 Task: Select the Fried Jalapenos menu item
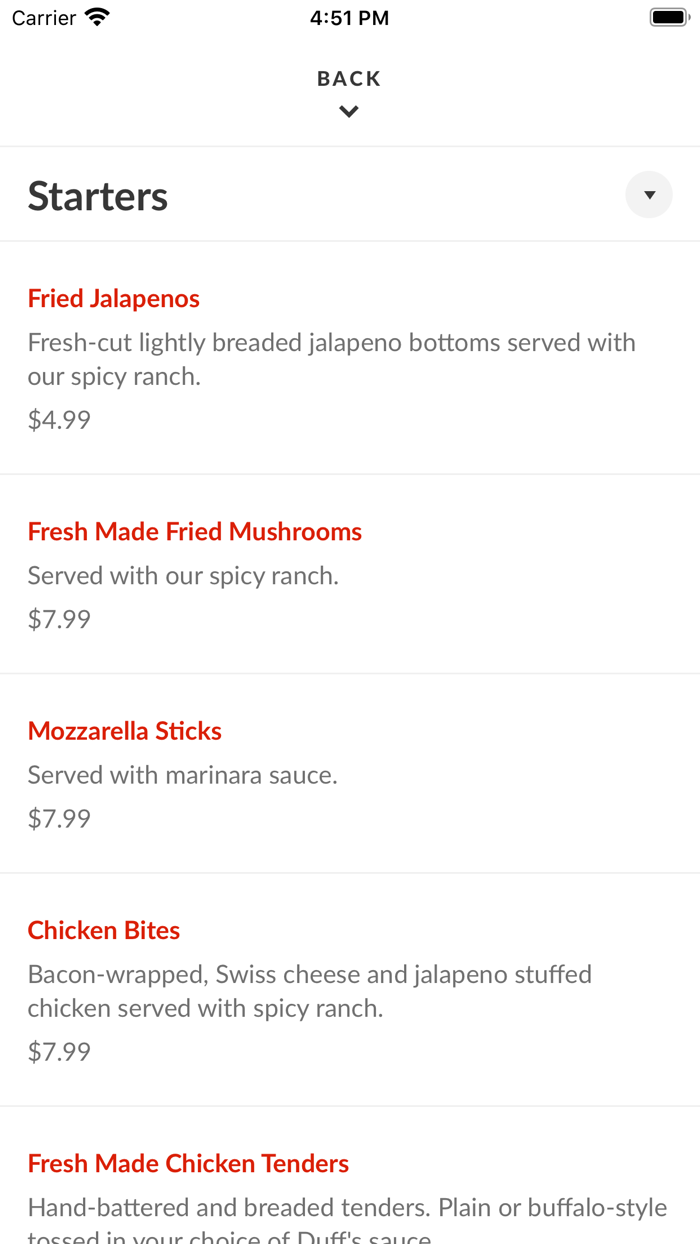click(x=113, y=297)
